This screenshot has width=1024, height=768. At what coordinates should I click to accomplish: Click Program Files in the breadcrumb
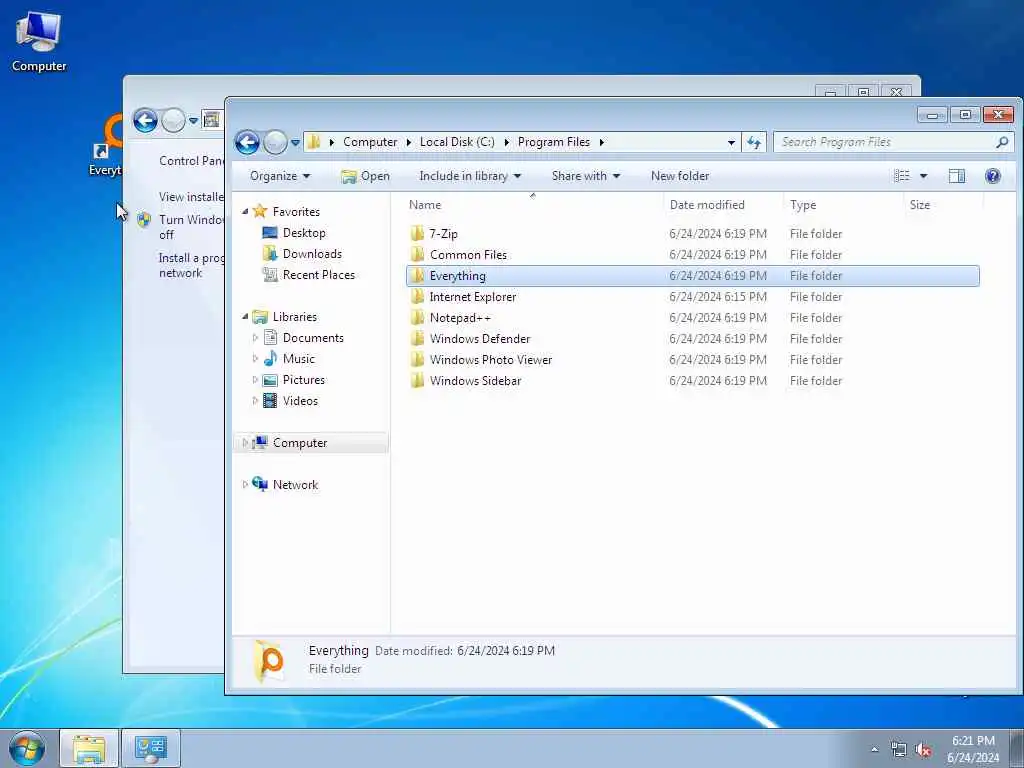click(554, 142)
